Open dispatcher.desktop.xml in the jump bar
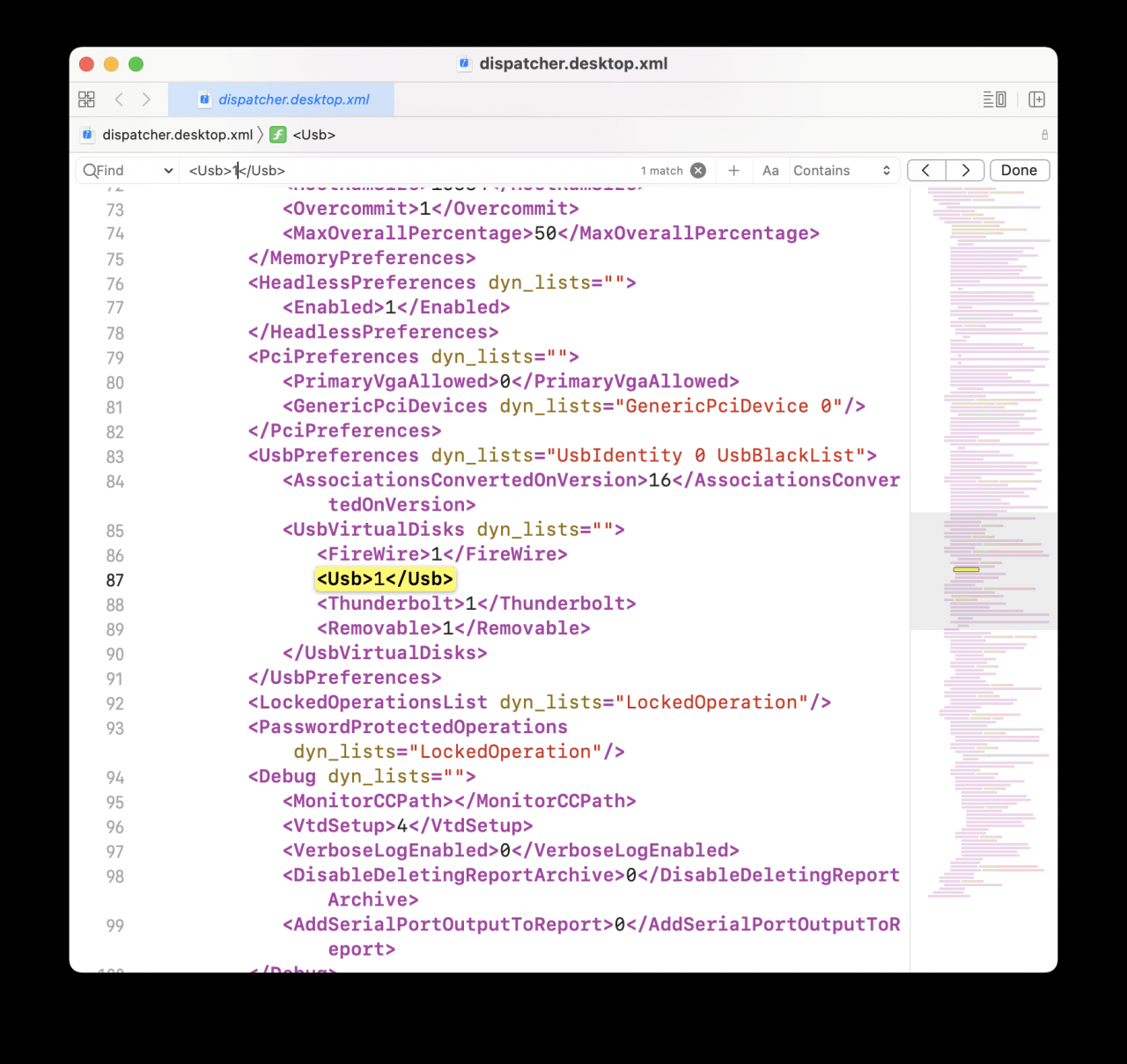Screen dimensions: 1127x1064 [x=176, y=135]
